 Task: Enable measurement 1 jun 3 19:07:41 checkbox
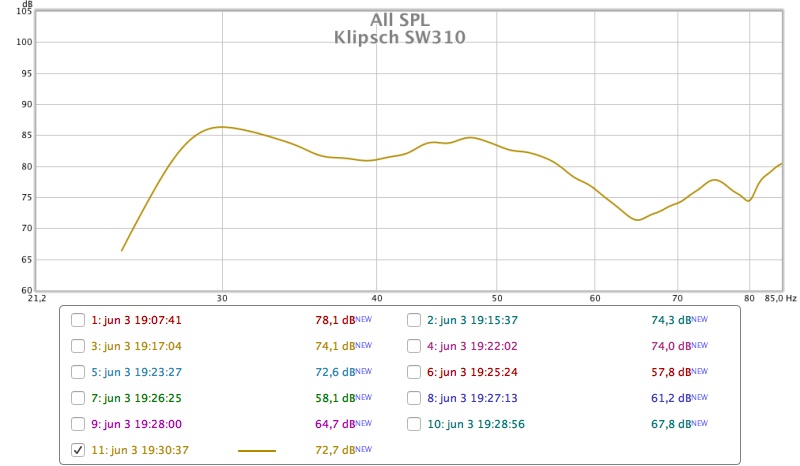coord(78,320)
